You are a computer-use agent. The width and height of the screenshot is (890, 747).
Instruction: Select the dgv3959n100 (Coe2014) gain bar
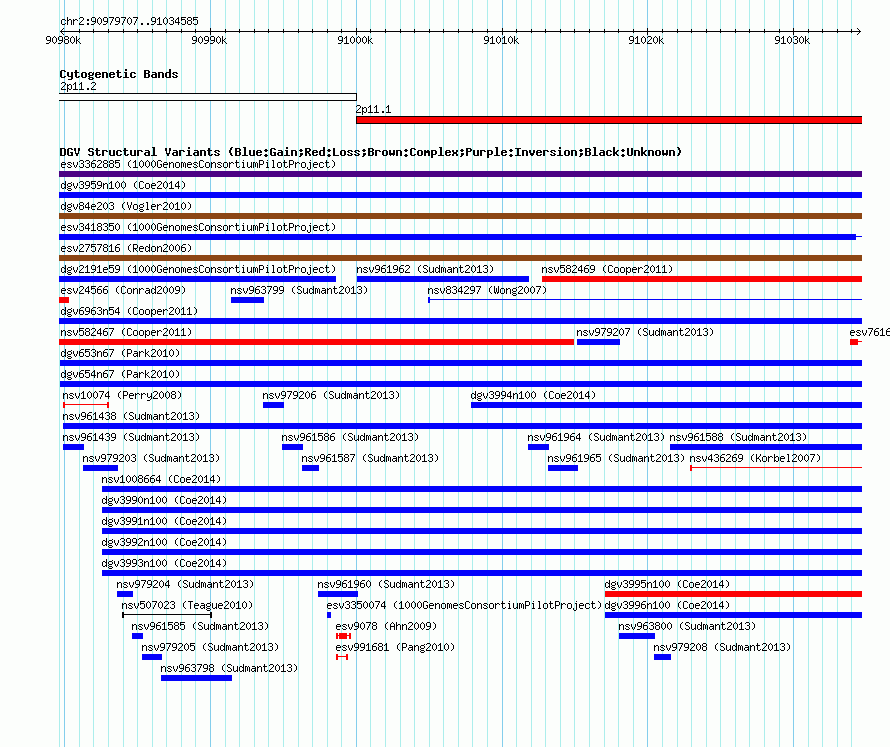(x=460, y=195)
